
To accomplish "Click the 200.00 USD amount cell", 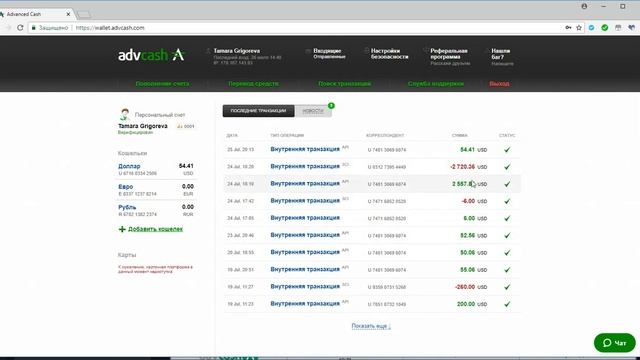I will [472, 304].
